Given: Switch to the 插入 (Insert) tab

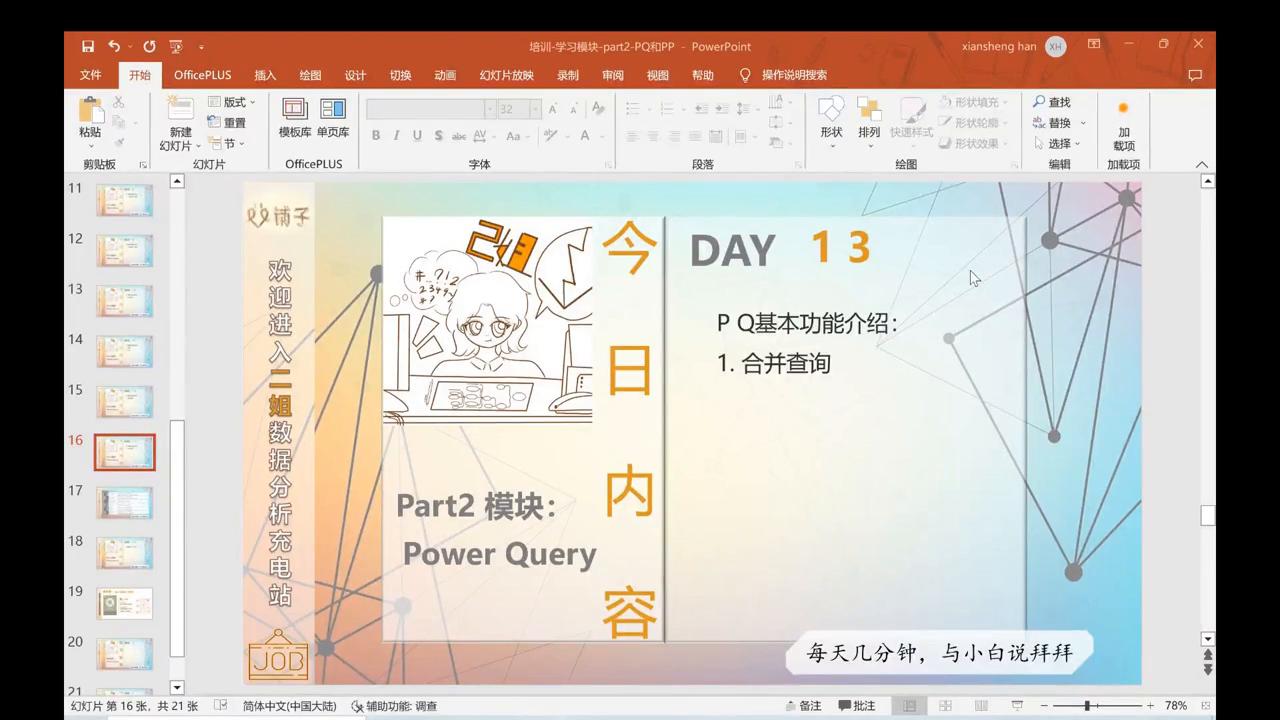Looking at the screenshot, I should click(263, 74).
